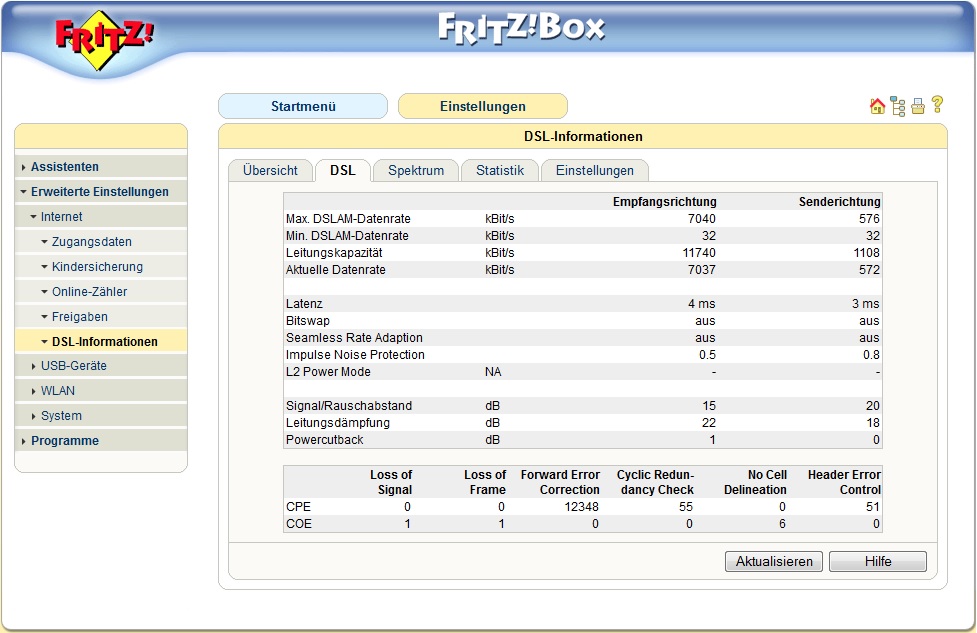Image resolution: width=977 pixels, height=633 pixels.
Task: Expand the System menu arrow
Action: [34, 416]
